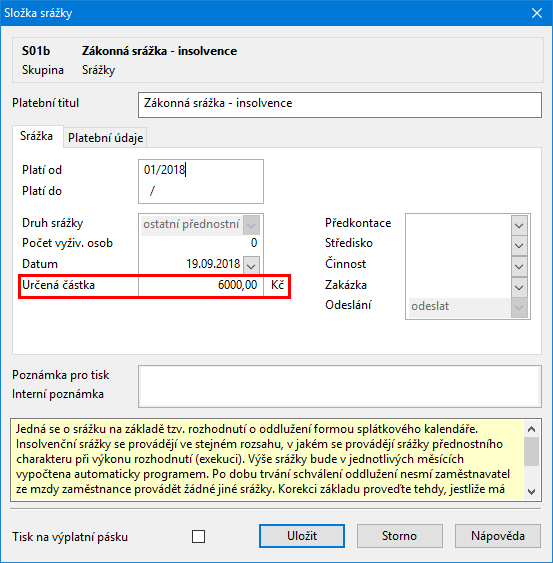
Task: Expand the Středisko dropdown
Action: (x=519, y=246)
